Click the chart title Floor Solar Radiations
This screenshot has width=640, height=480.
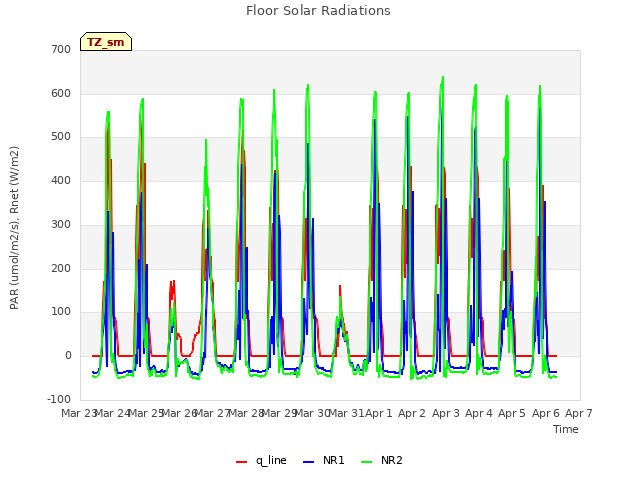tap(318, 11)
